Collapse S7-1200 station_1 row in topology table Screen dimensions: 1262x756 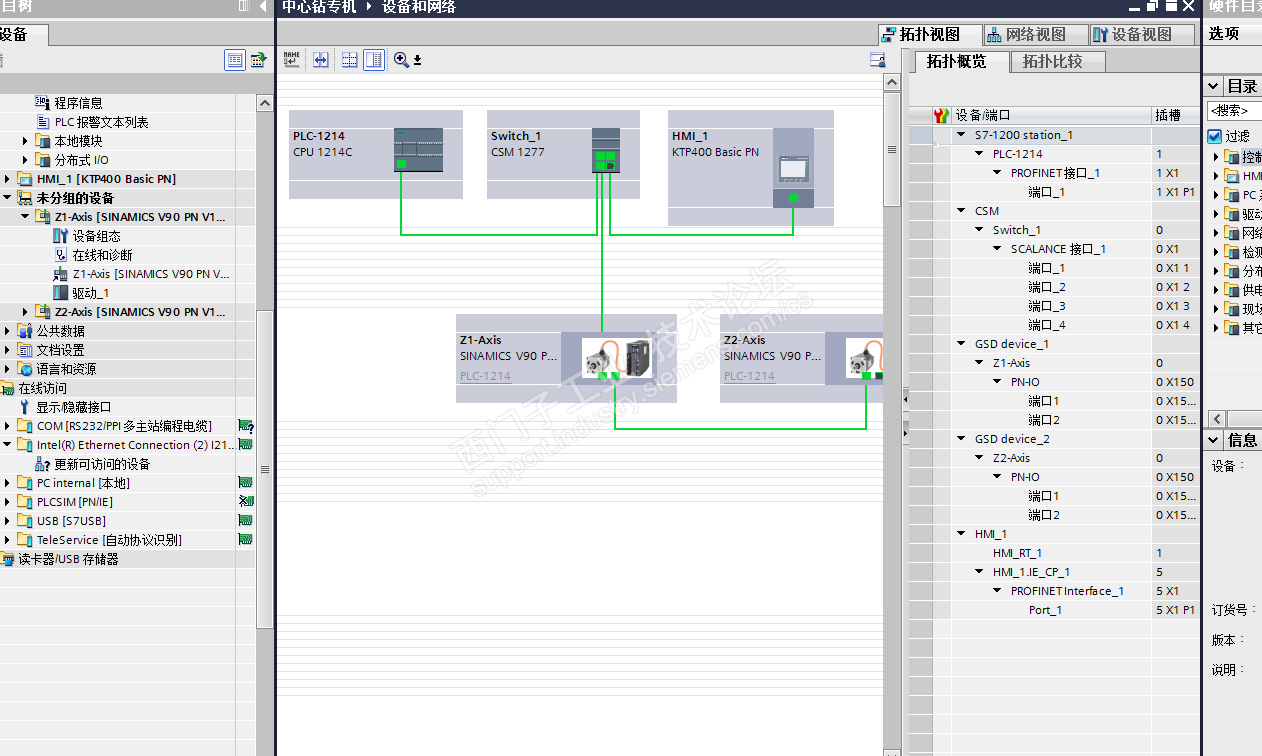(962, 135)
